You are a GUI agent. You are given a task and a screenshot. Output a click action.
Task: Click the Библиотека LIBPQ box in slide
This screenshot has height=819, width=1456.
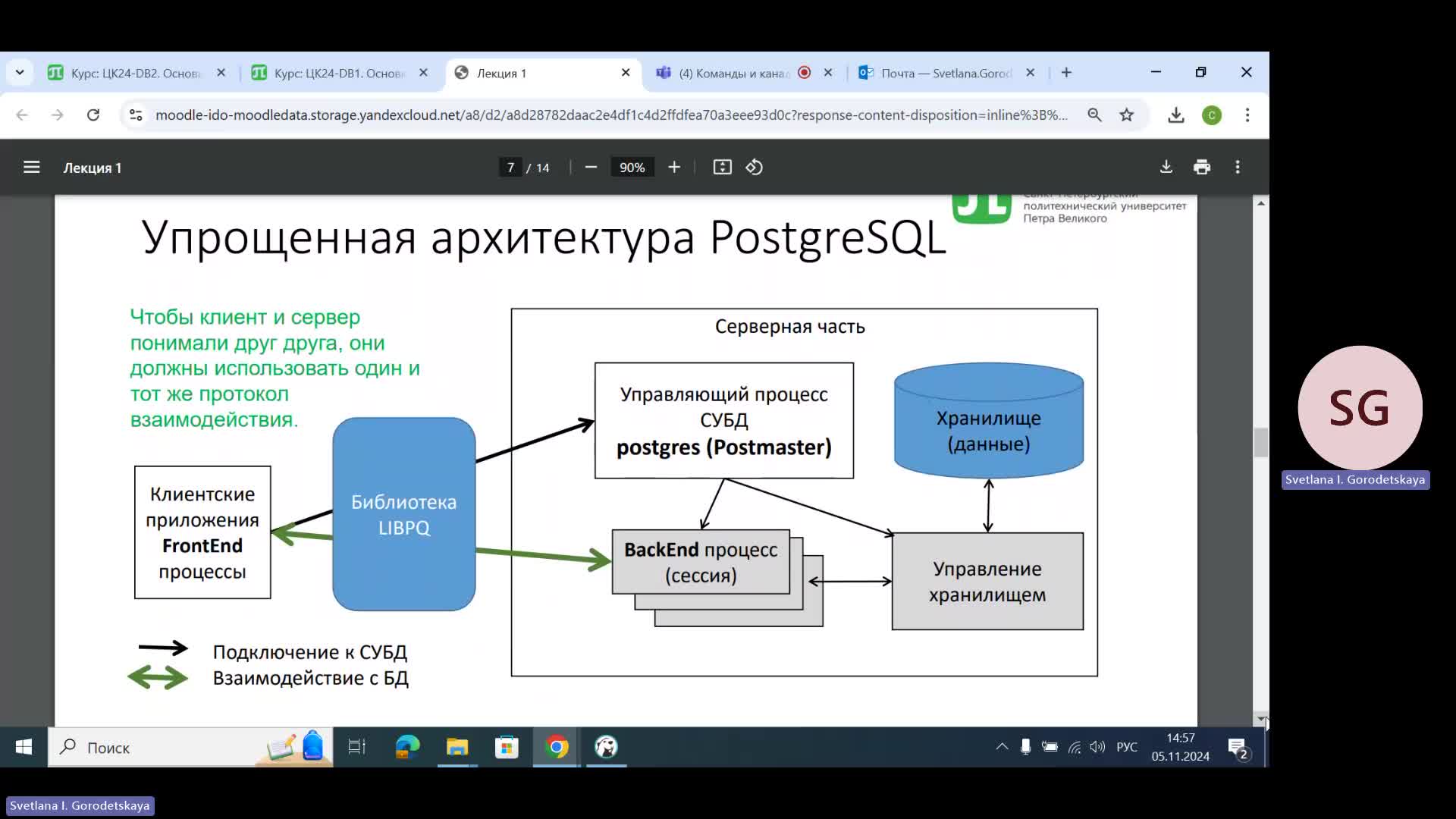tap(404, 514)
